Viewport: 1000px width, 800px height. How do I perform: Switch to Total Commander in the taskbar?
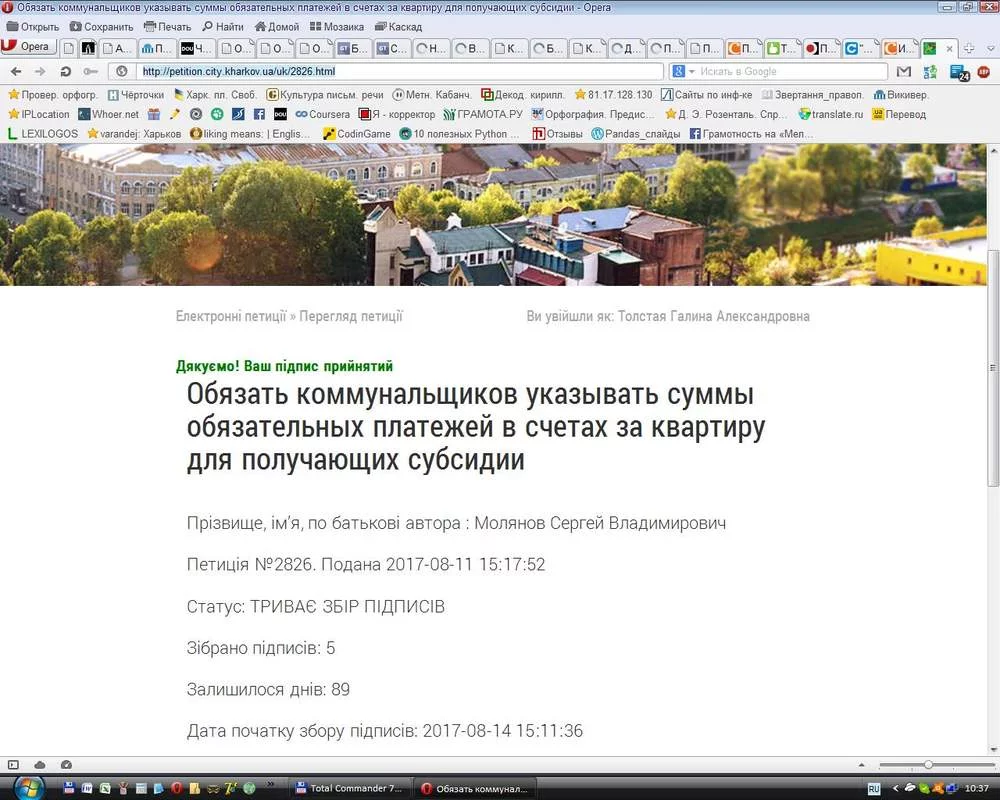(x=348, y=788)
